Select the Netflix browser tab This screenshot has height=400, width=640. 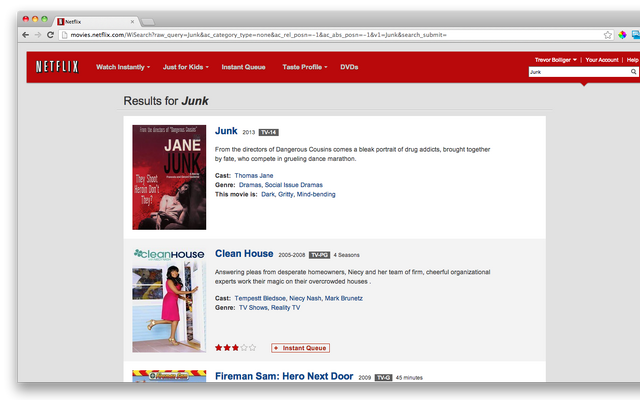coord(96,22)
